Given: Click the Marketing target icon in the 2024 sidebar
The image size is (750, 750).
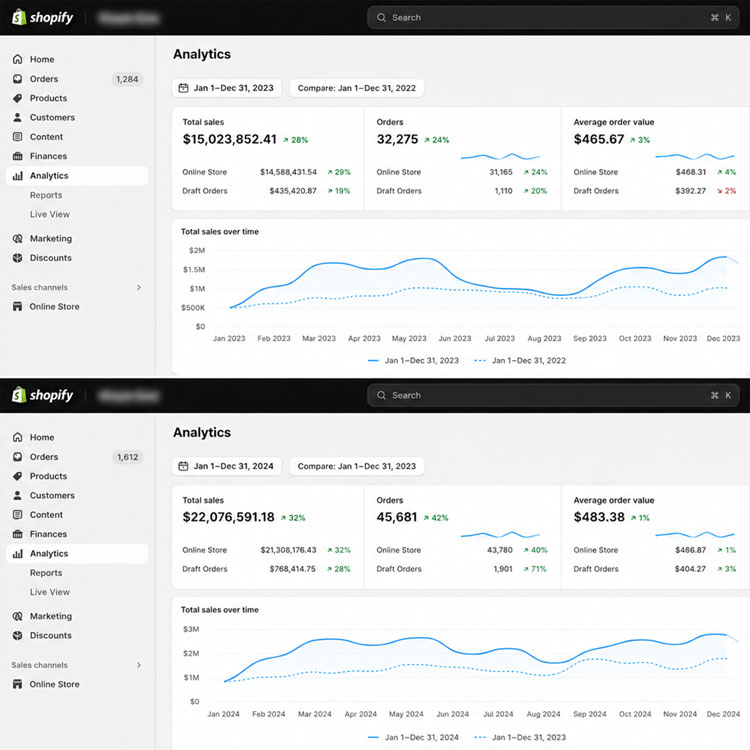Looking at the screenshot, I should (x=18, y=616).
